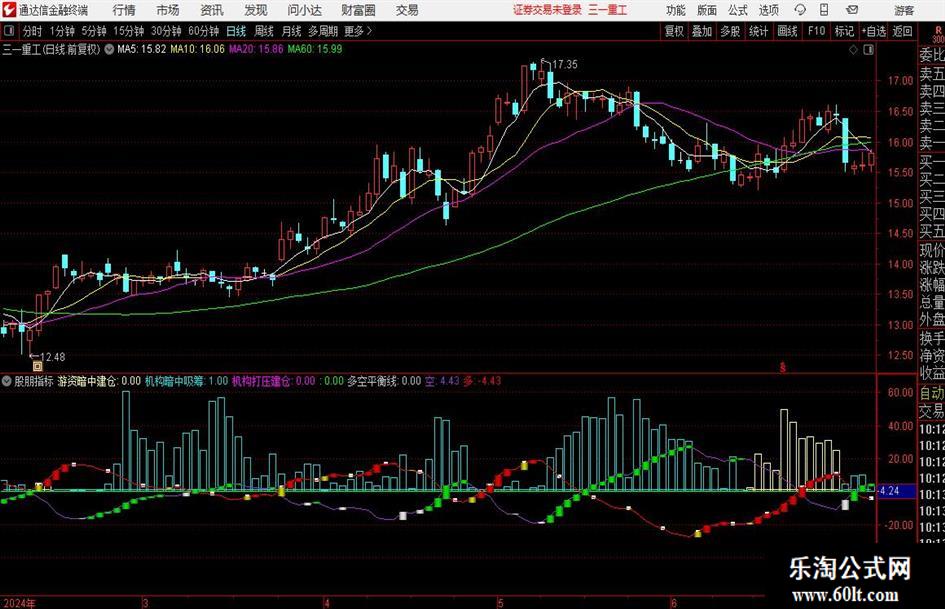Viewport: 945px width, 609px height.
Task: Click the 标记 mark button
Action: click(x=844, y=31)
